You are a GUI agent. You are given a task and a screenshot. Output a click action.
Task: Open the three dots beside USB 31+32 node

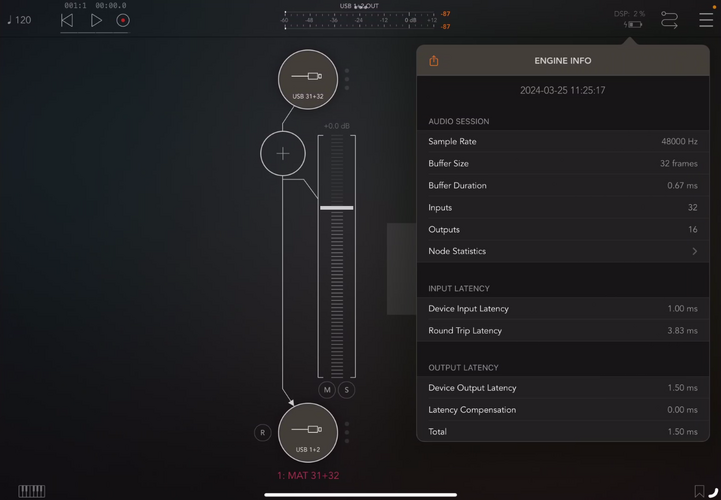click(x=347, y=79)
